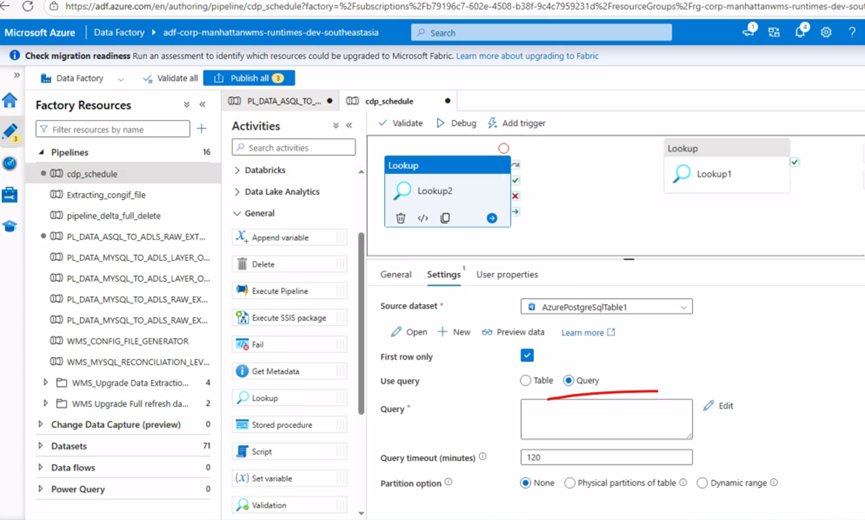Click the Search activities field
This screenshot has height=520, width=865.
tap(293, 147)
